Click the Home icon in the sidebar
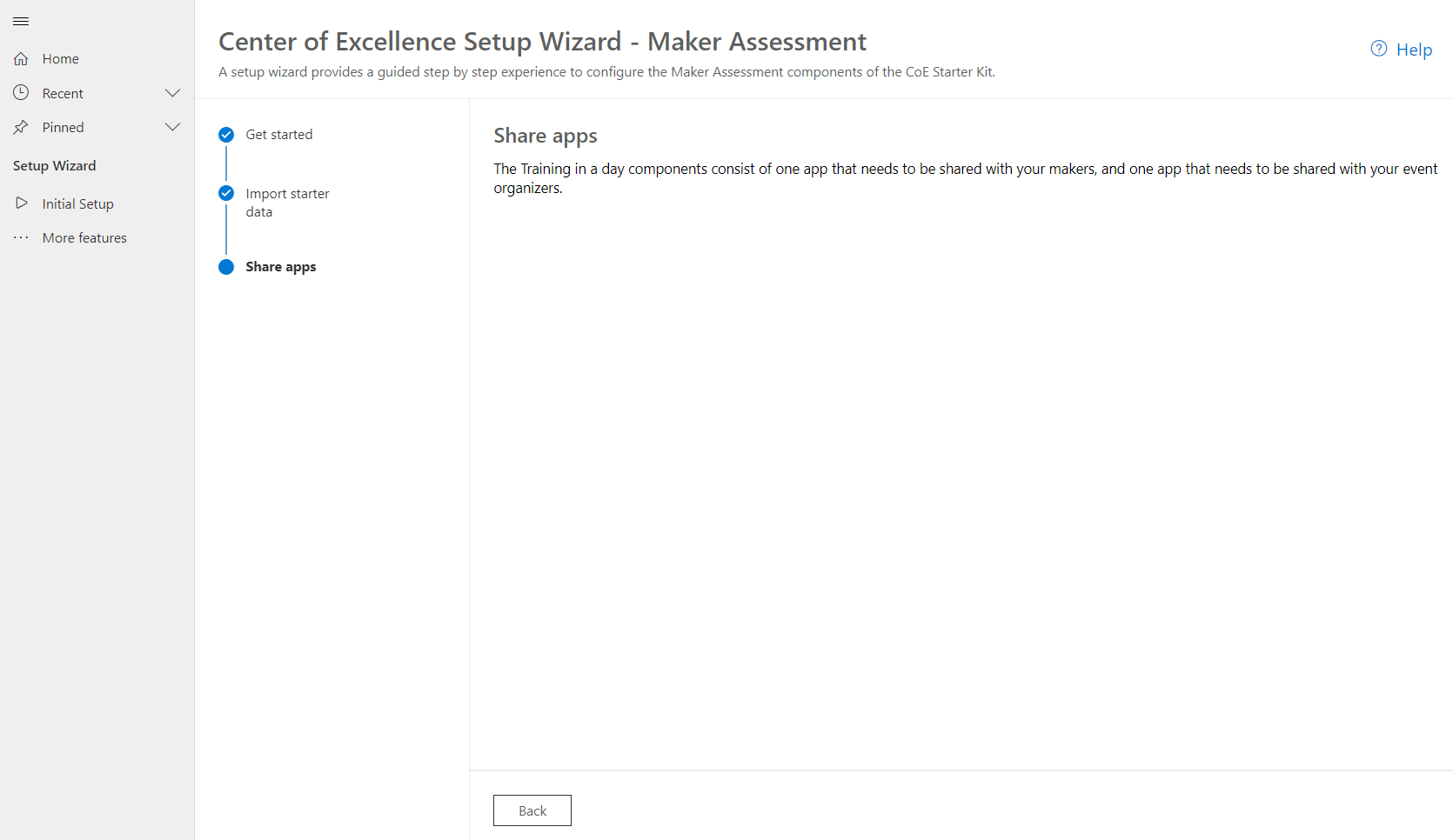Image resolution: width=1453 pixels, height=840 pixels. click(x=21, y=57)
